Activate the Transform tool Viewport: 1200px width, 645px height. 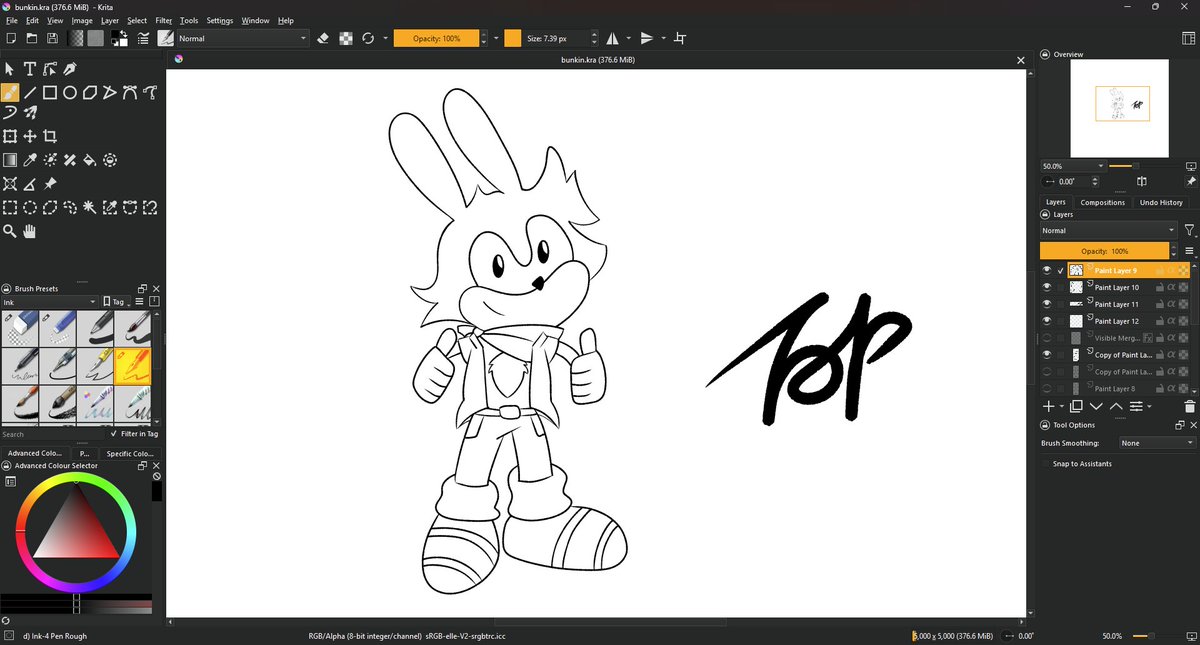click(10, 136)
